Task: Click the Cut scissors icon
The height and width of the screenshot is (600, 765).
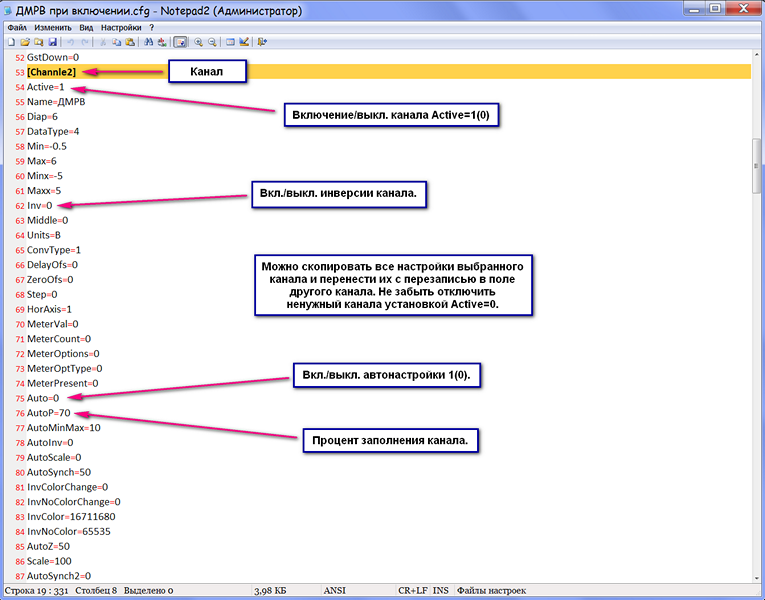Action: click(x=102, y=42)
